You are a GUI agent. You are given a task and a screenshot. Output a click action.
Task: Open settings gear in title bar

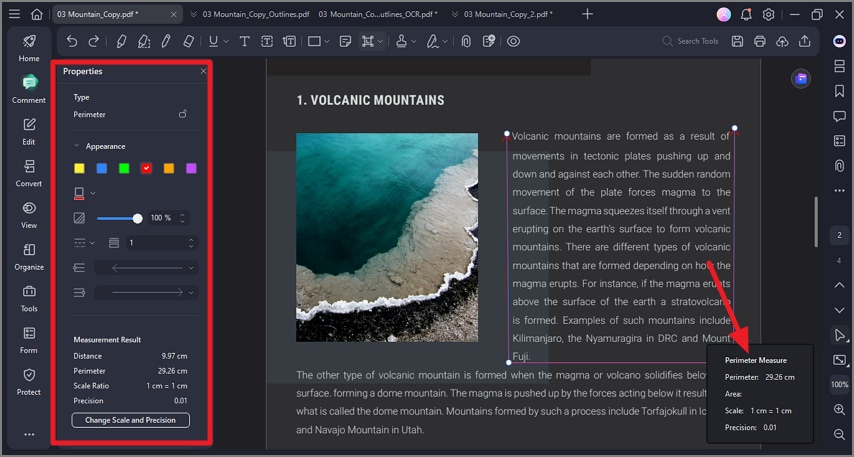pos(768,15)
